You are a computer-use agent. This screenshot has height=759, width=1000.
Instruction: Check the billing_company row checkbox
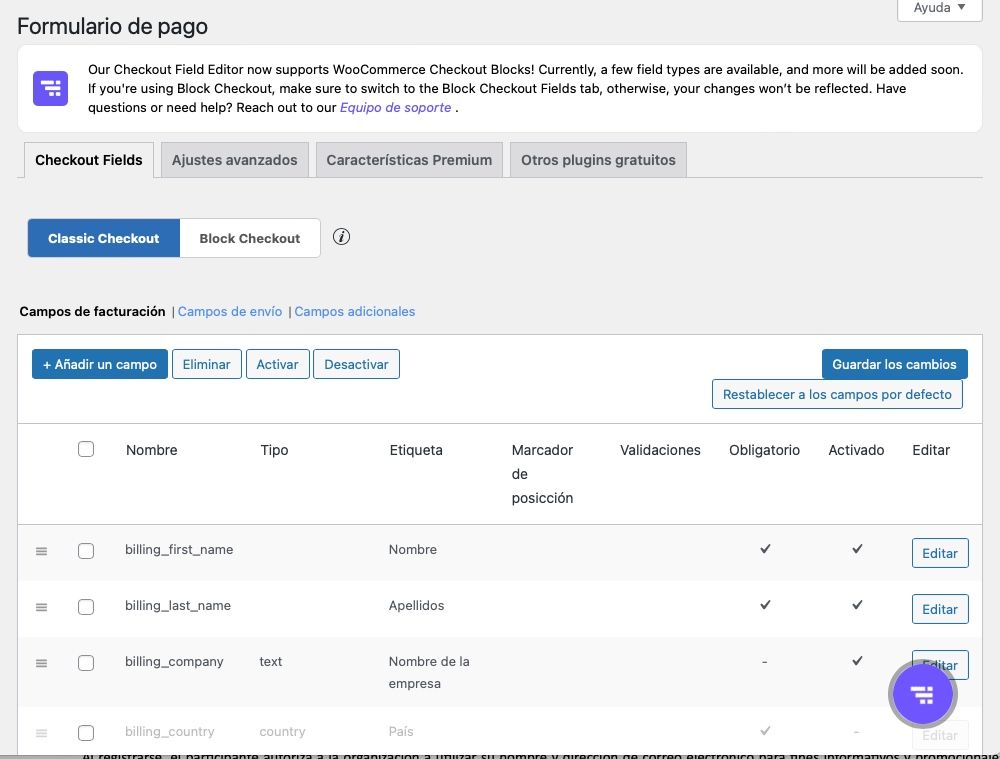[86, 663]
